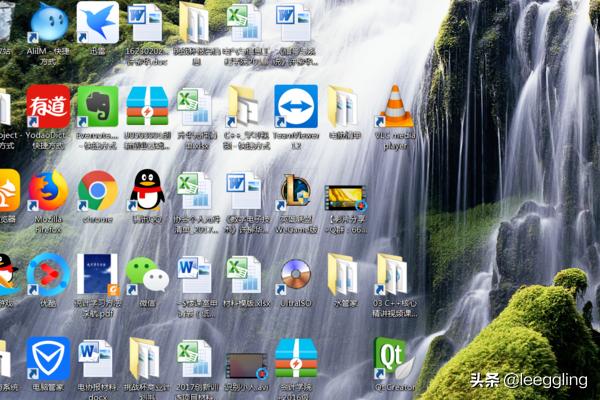Launch Youdao Dict (有道) shortcut
The width and height of the screenshot is (600, 400).
tap(48, 106)
